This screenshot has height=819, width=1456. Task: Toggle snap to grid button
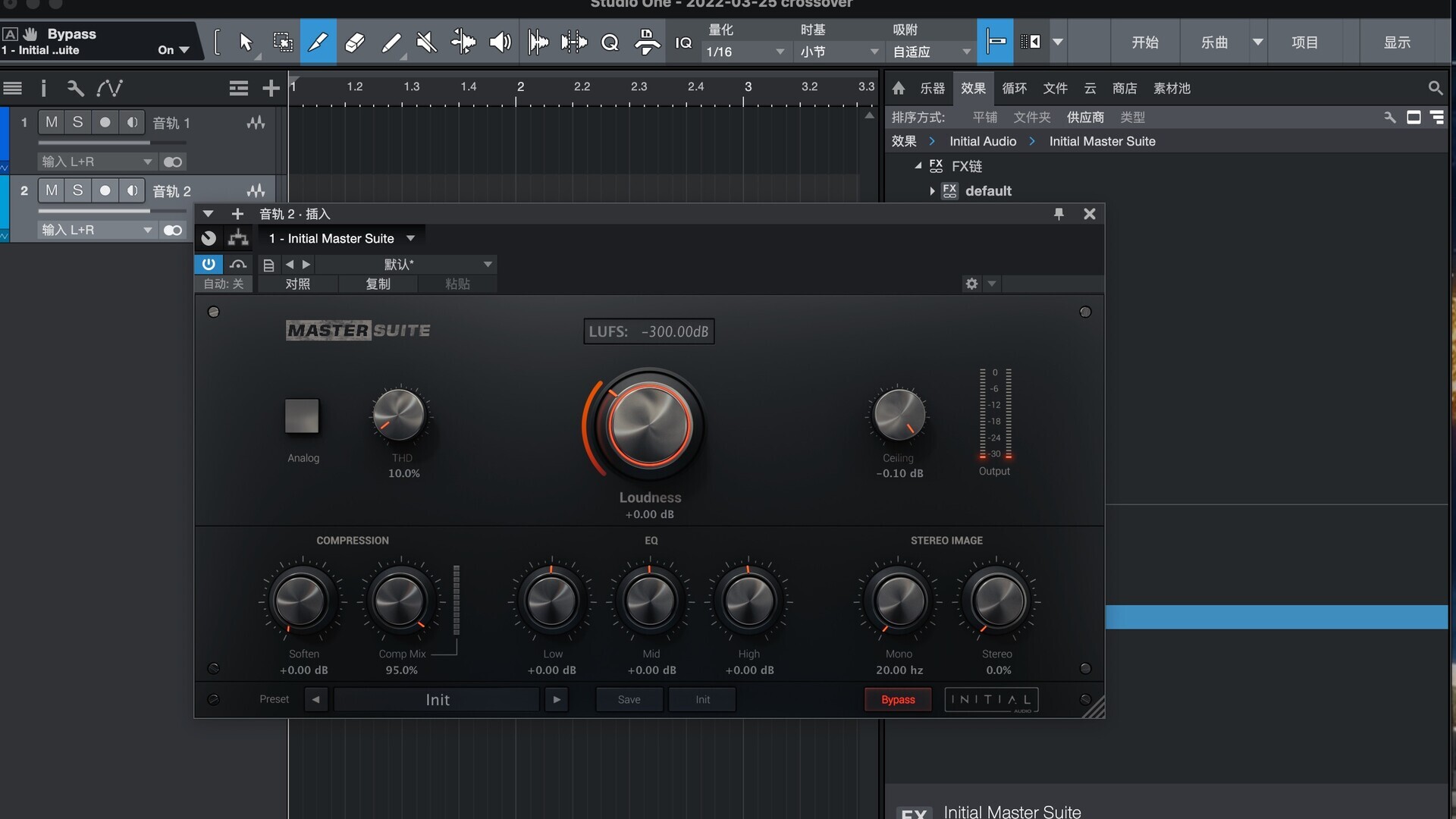[996, 42]
